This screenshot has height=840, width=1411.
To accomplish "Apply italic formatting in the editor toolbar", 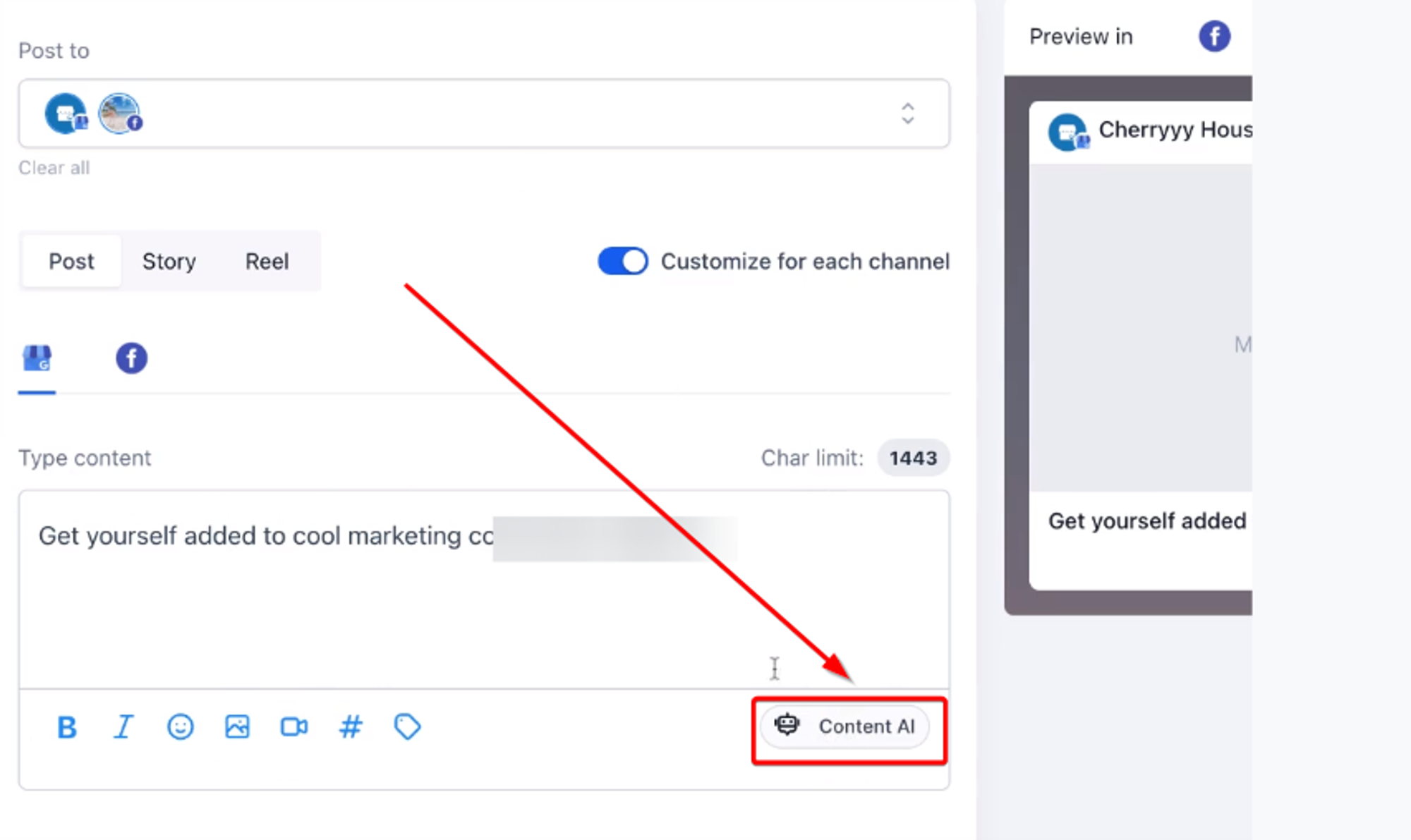I will point(123,726).
